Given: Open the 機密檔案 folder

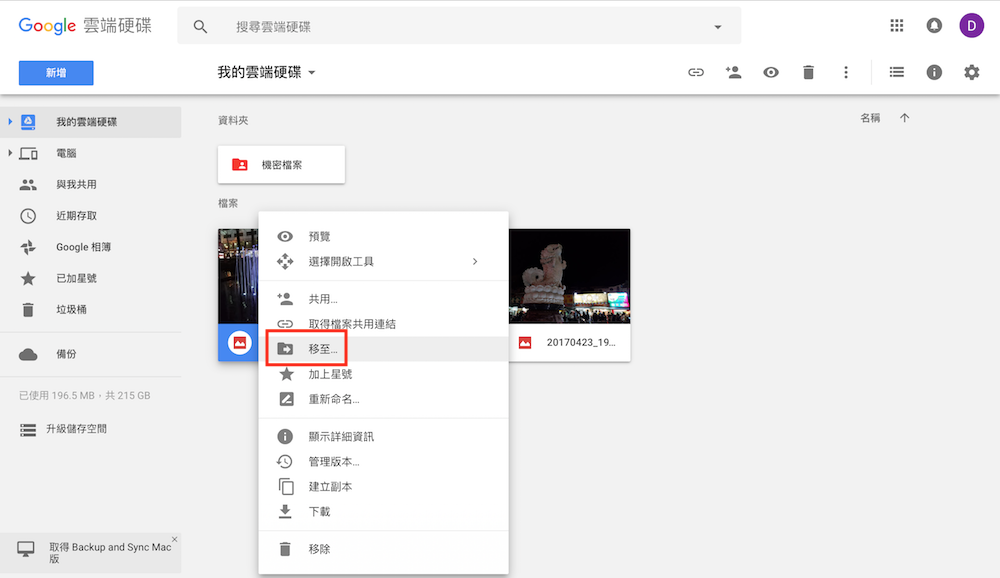Looking at the screenshot, I should [x=281, y=164].
